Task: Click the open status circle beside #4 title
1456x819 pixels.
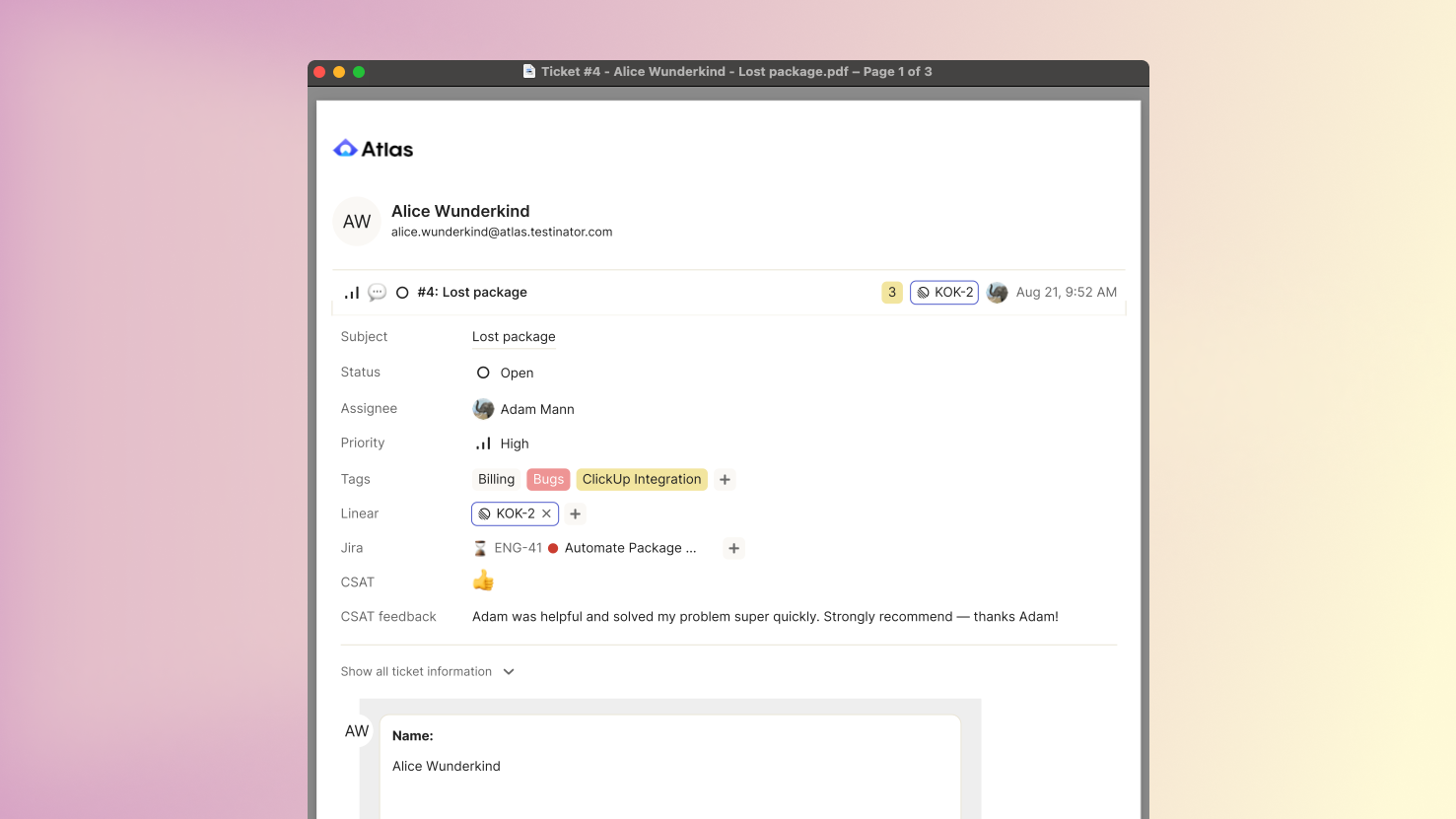Action: 402,293
